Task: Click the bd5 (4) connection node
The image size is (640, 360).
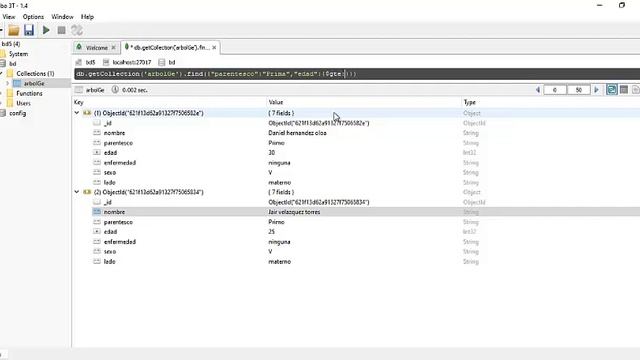Action: pos(11,44)
